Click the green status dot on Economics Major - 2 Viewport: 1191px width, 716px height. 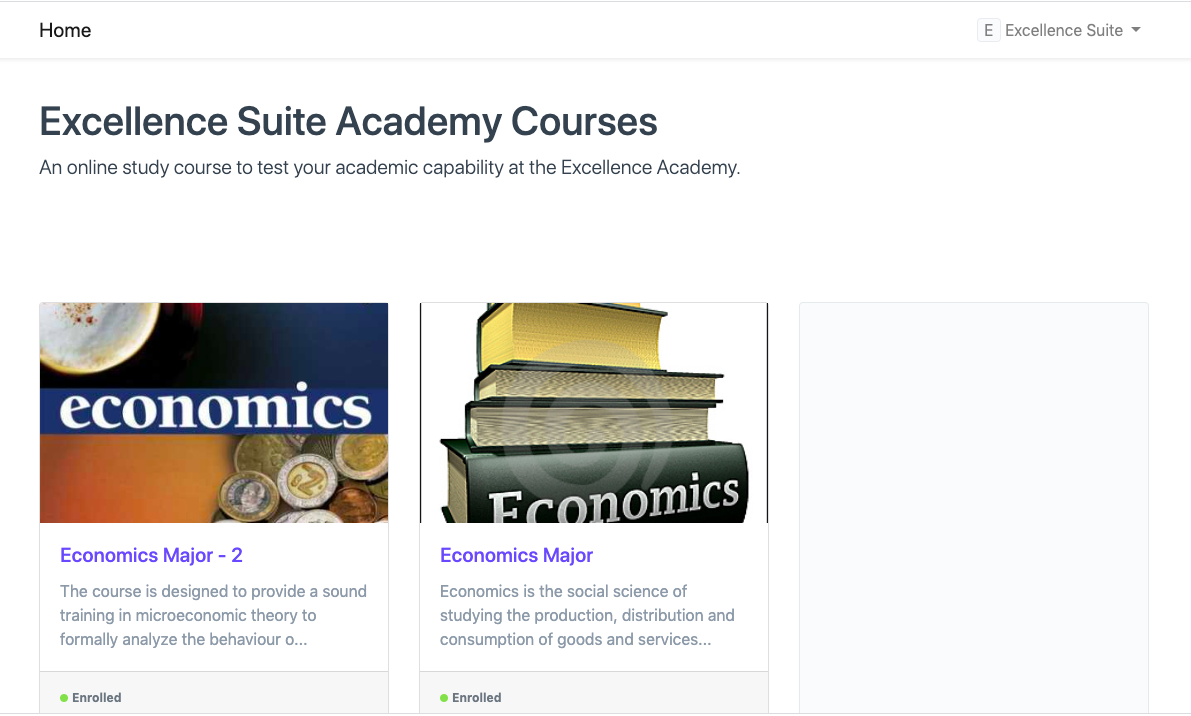pyautogui.click(x=64, y=697)
